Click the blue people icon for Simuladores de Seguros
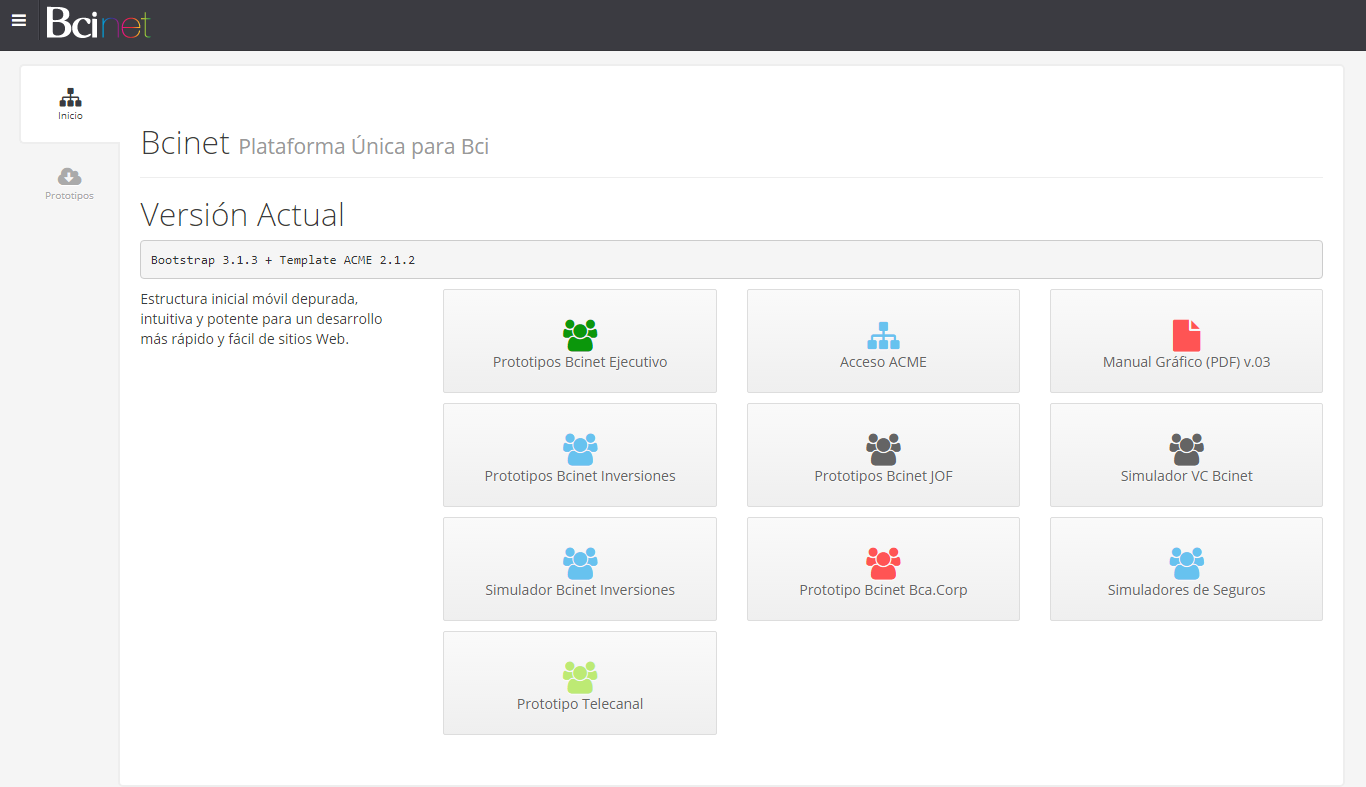 tap(1186, 563)
